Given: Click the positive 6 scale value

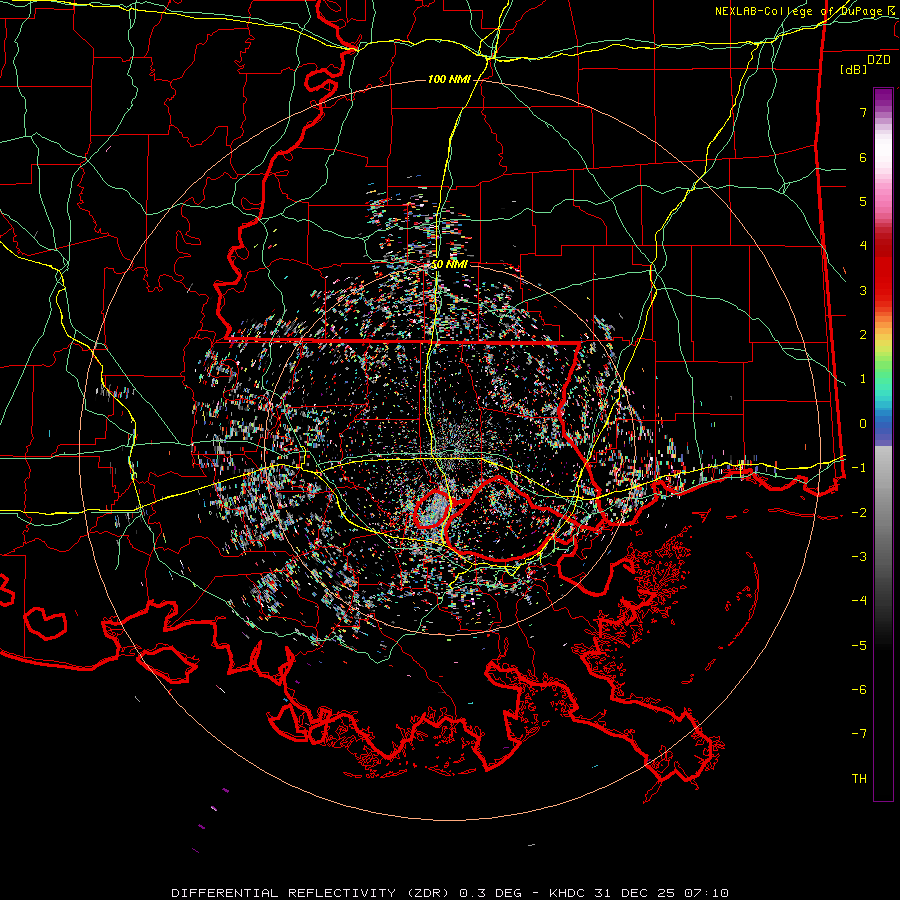Looking at the screenshot, I should (x=863, y=157).
